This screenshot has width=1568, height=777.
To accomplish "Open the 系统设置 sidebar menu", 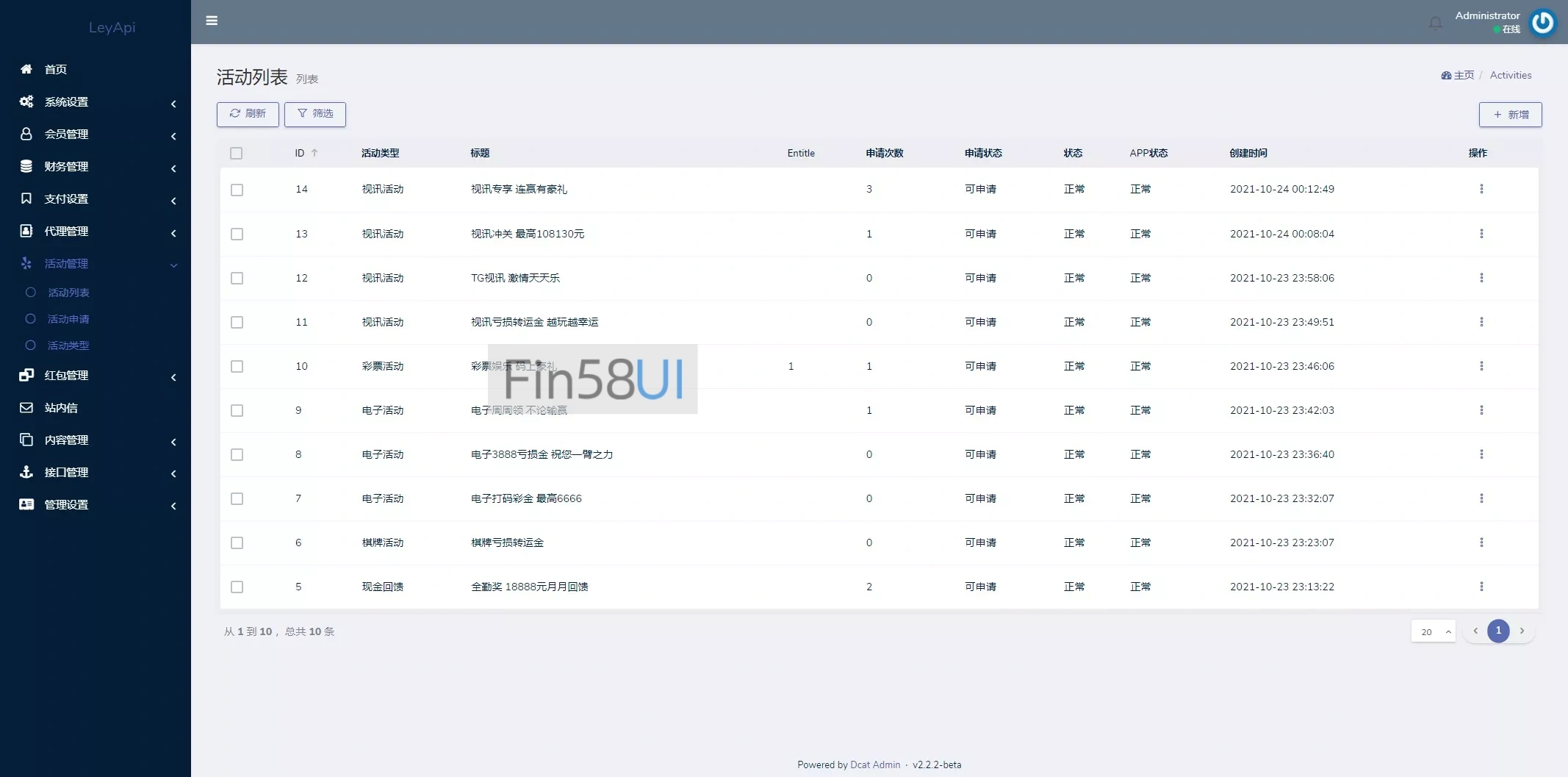I will [67, 101].
